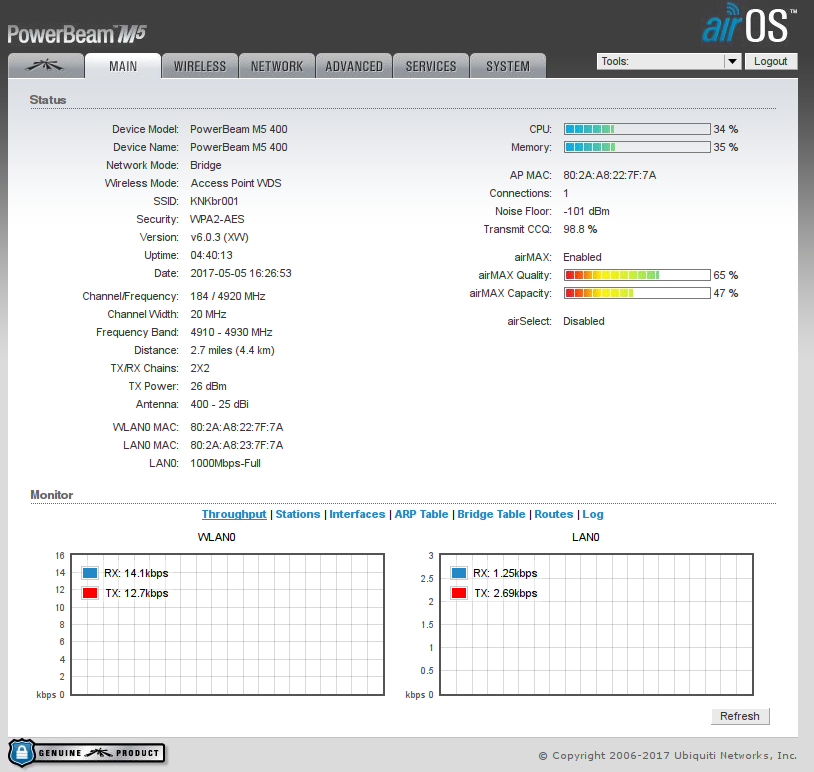This screenshot has width=814, height=772.
Task: Open the Routes link
Action: pyautogui.click(x=554, y=514)
